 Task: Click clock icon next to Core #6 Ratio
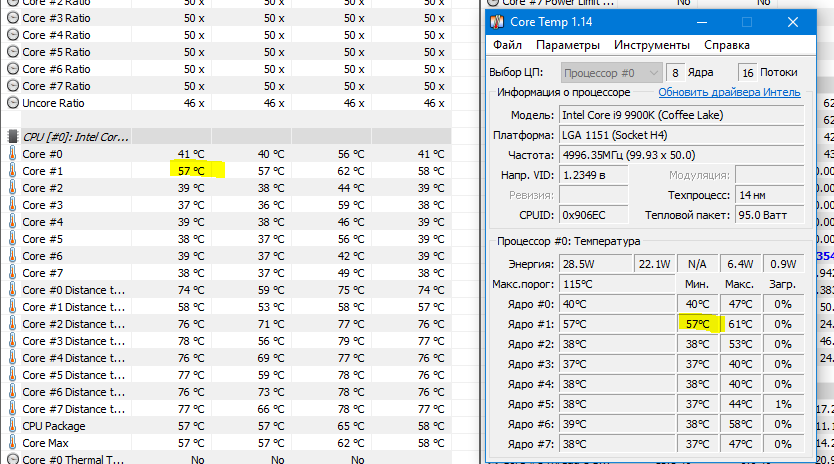click(x=12, y=69)
